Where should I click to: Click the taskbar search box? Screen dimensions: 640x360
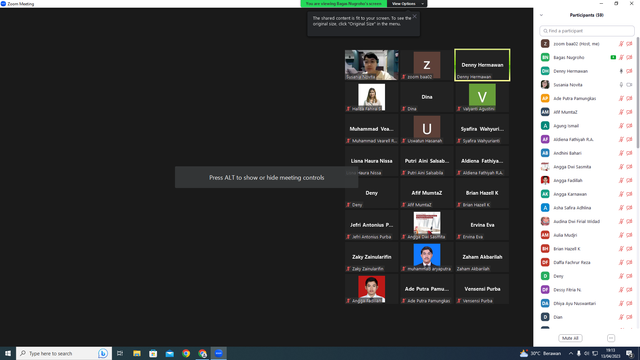(x=63, y=353)
